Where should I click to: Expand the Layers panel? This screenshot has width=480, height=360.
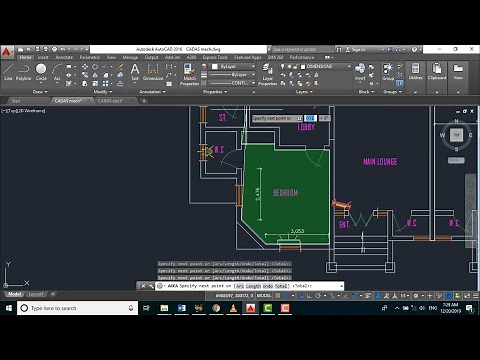(304, 92)
